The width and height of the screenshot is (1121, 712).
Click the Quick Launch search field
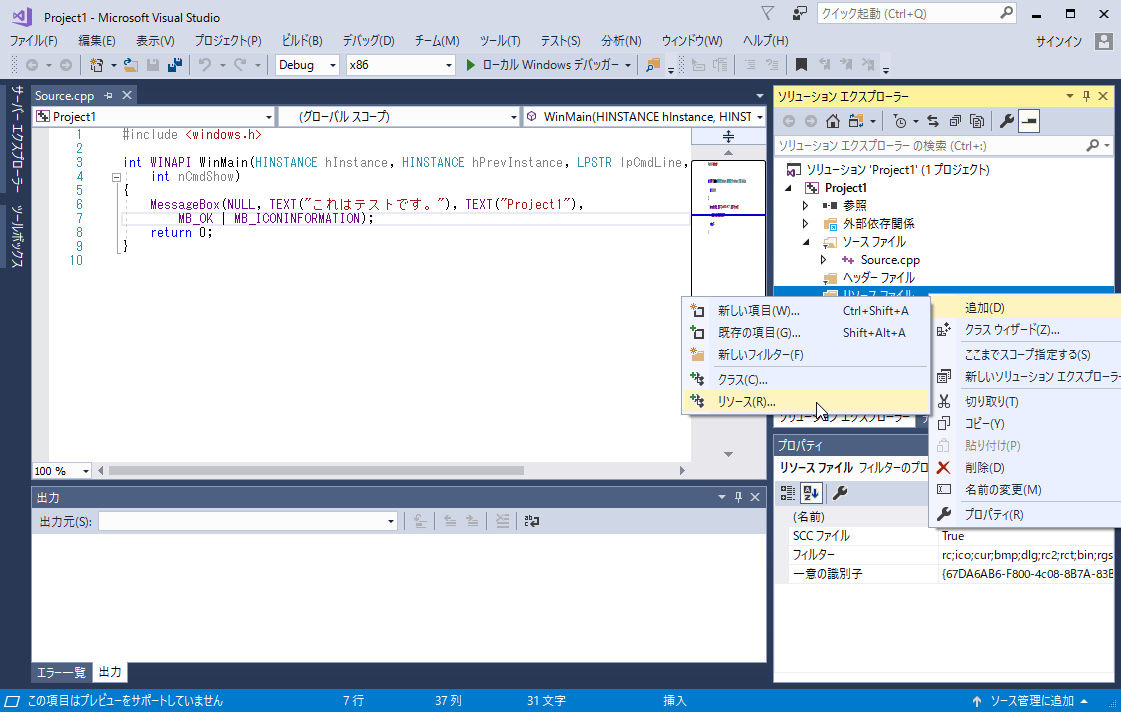[917, 14]
